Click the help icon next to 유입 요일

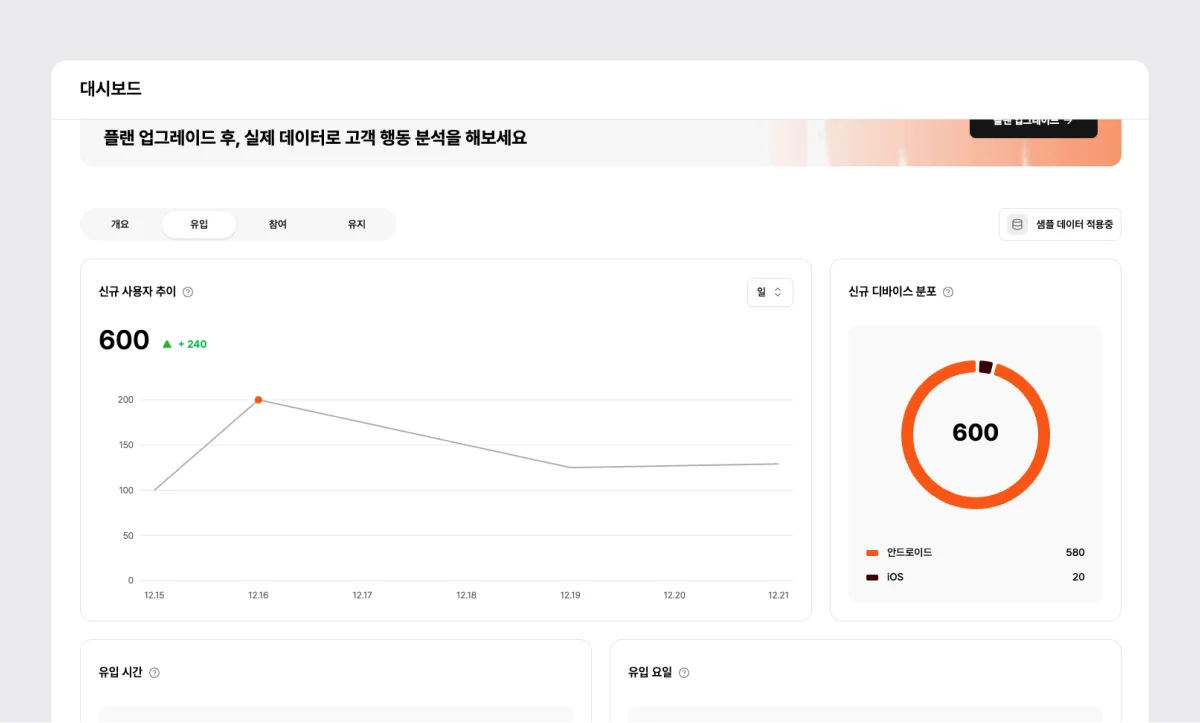(684, 672)
